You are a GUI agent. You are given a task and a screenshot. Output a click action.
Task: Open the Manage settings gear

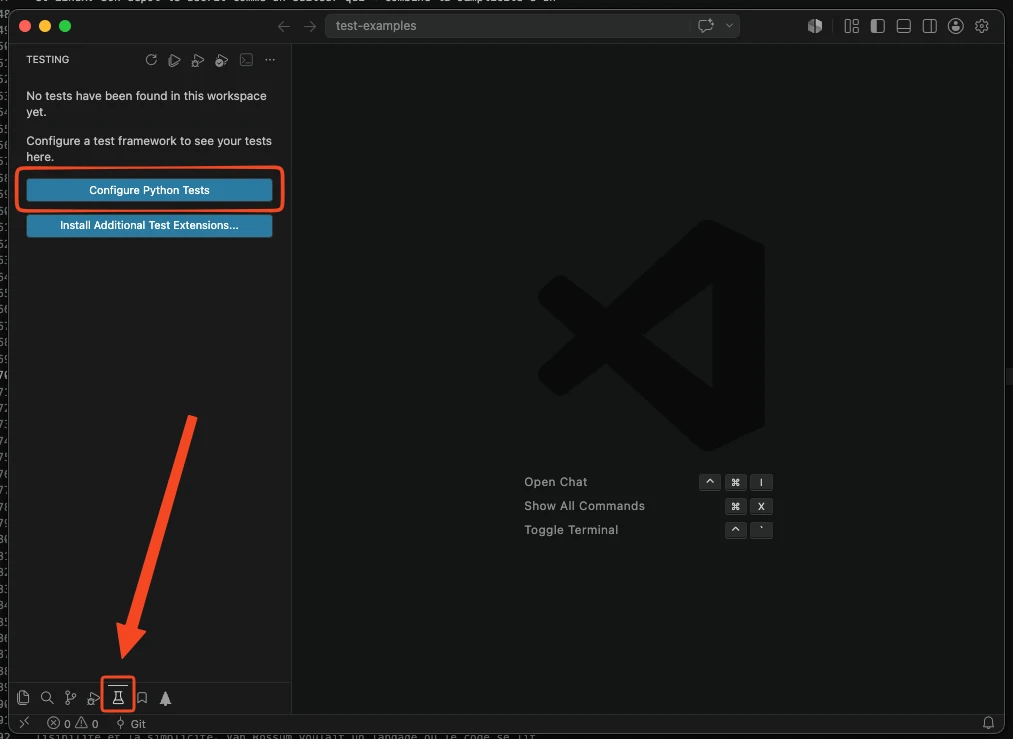[x=981, y=26]
